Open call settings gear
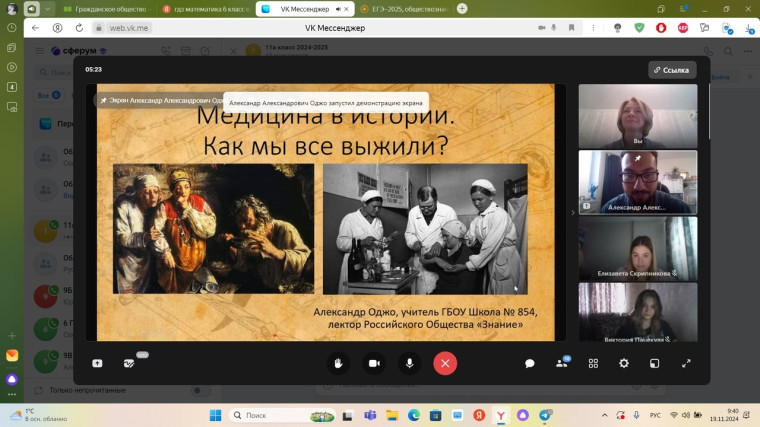This screenshot has width=760, height=427. 624,363
